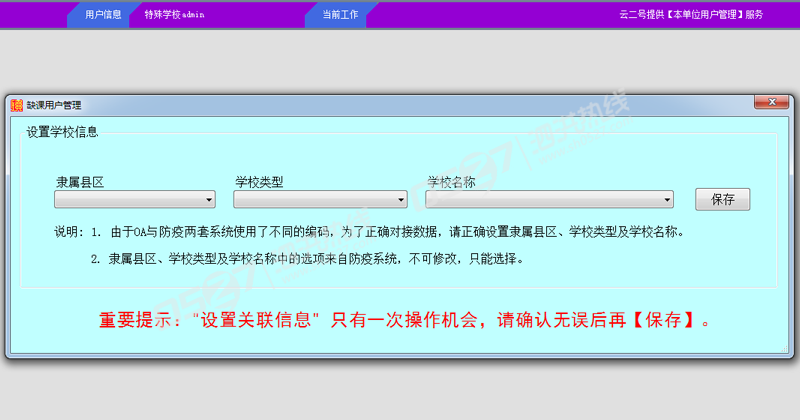Click inside the 隶属县区 combo box field
This screenshot has width=800, height=420.
(129, 199)
